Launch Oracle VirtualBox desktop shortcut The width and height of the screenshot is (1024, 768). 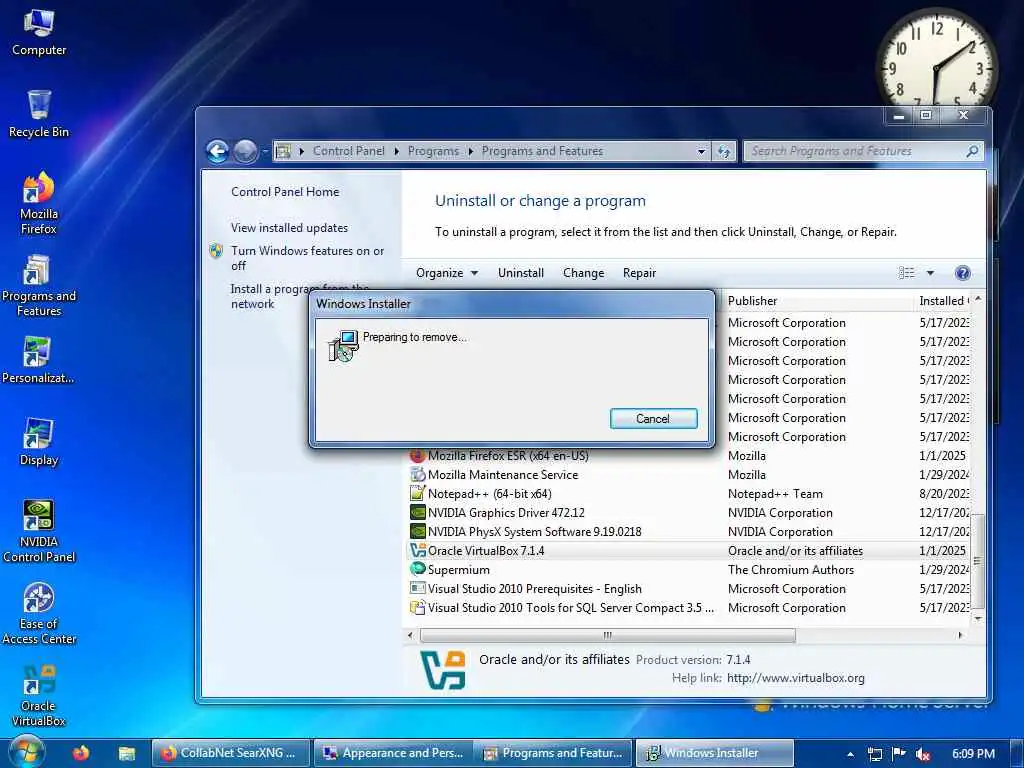[x=39, y=696]
